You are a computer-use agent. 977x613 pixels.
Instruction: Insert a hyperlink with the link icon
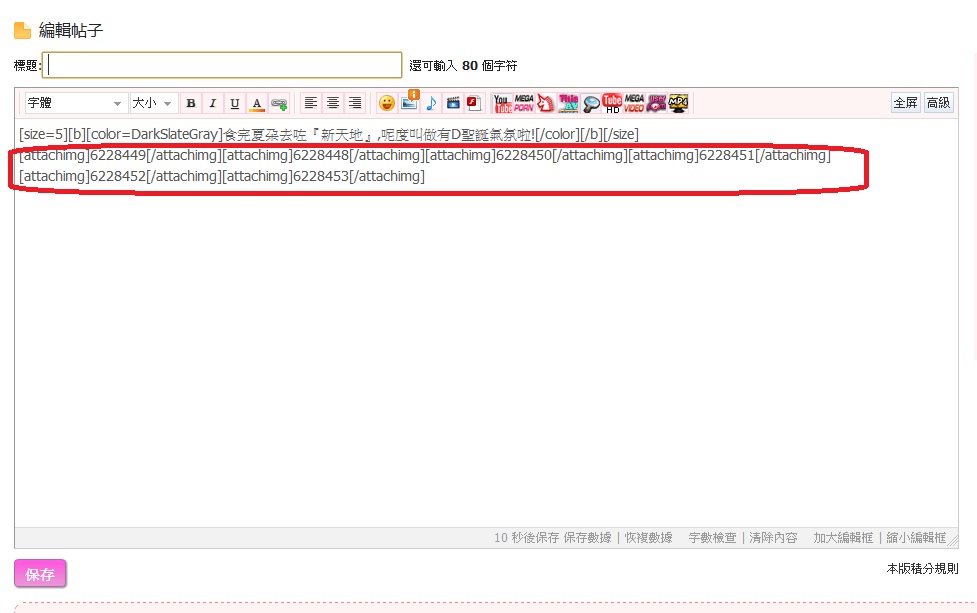[279, 103]
